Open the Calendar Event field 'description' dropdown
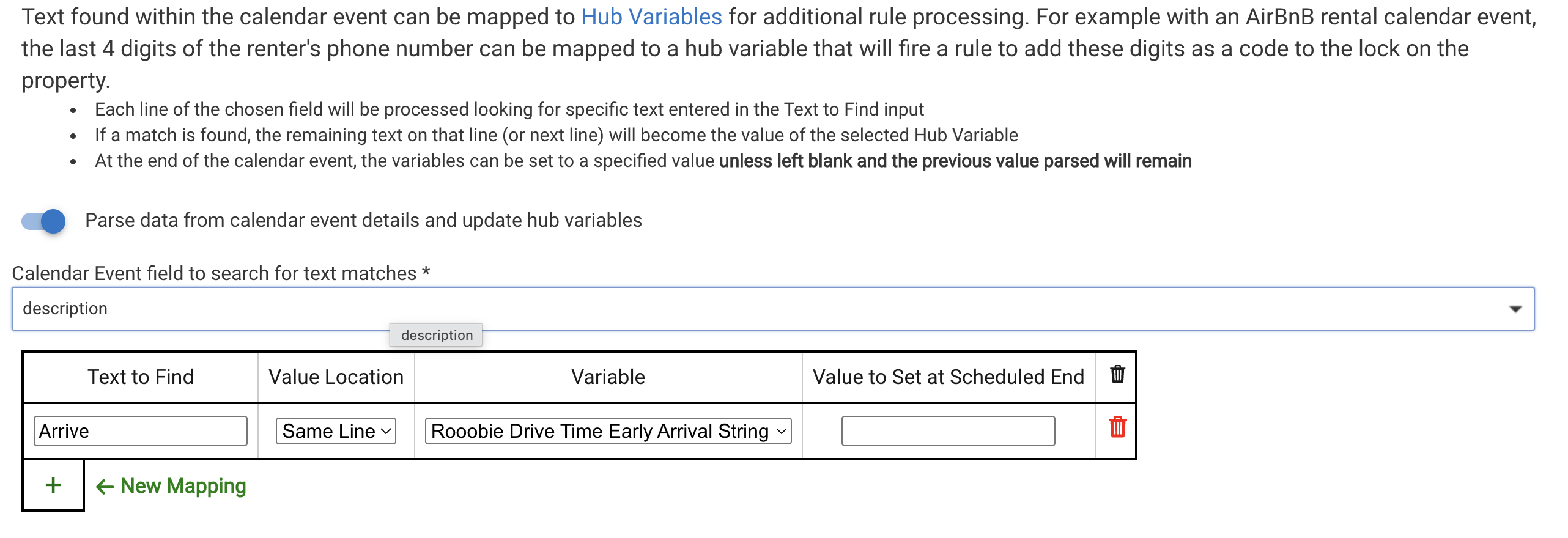 [x=772, y=309]
